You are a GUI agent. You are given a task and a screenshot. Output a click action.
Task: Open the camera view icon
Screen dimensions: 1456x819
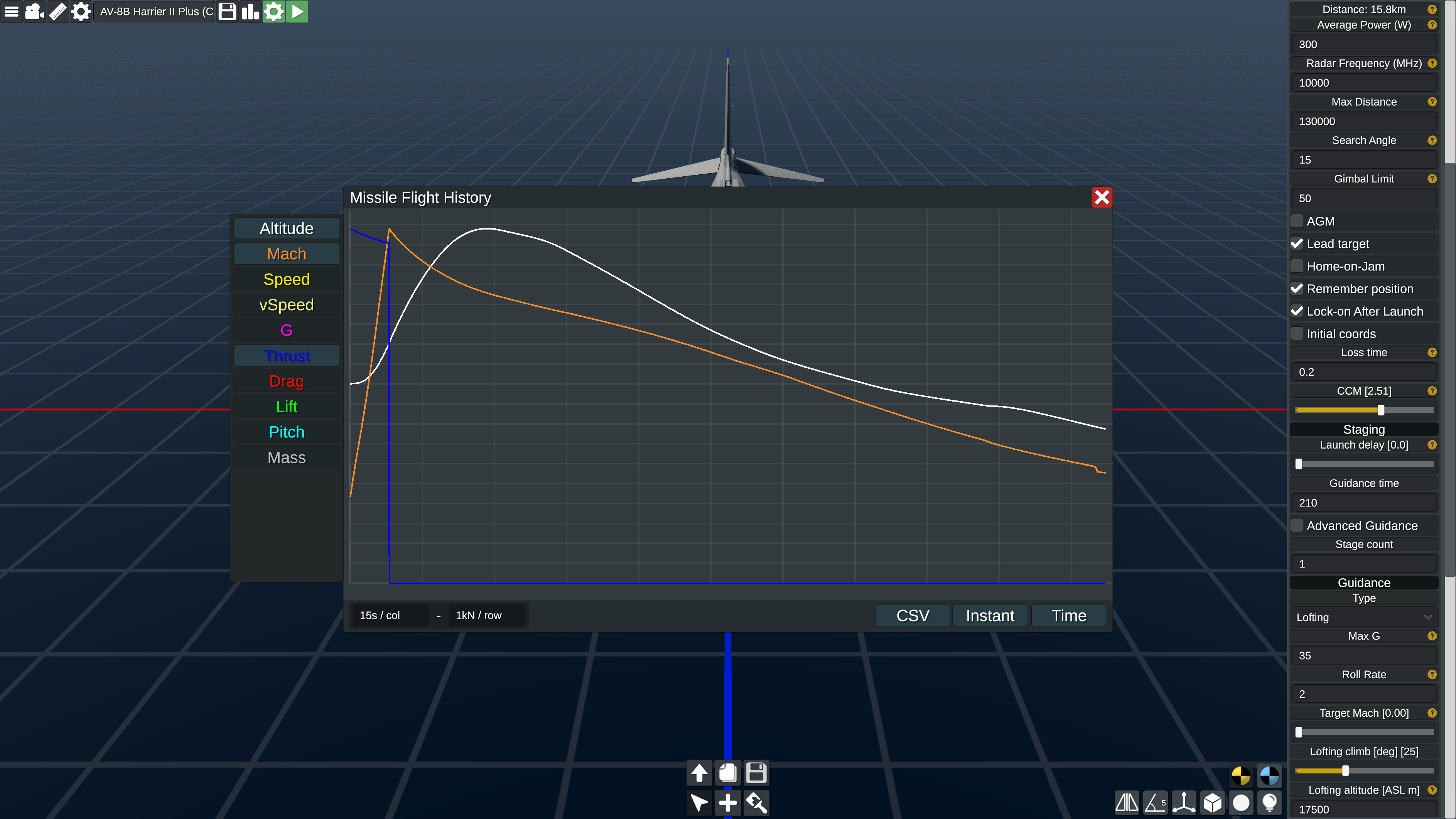34,11
